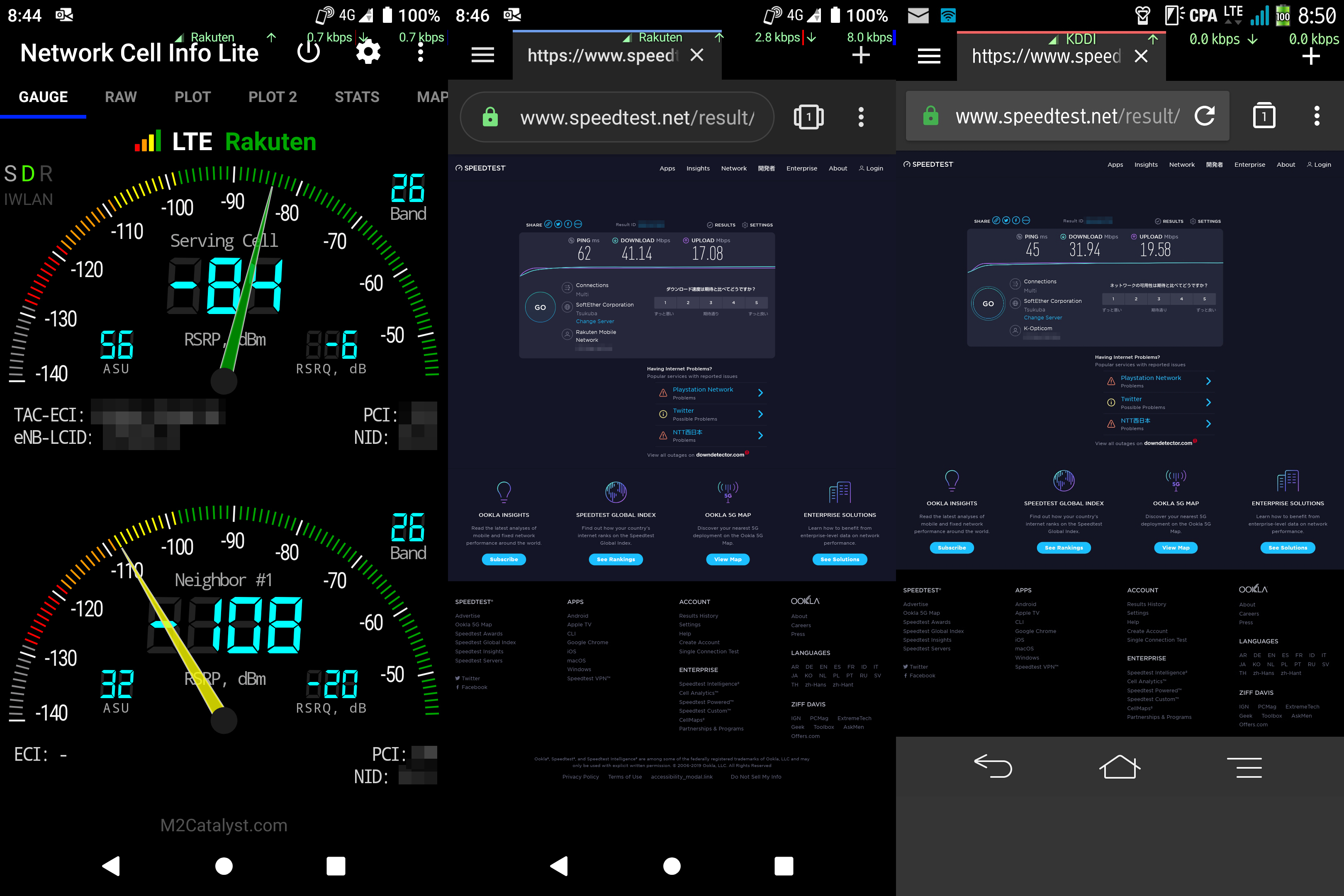The height and width of the screenshot is (896, 1344).
Task: Select rating 3 in middle download survey
Action: 711,303
